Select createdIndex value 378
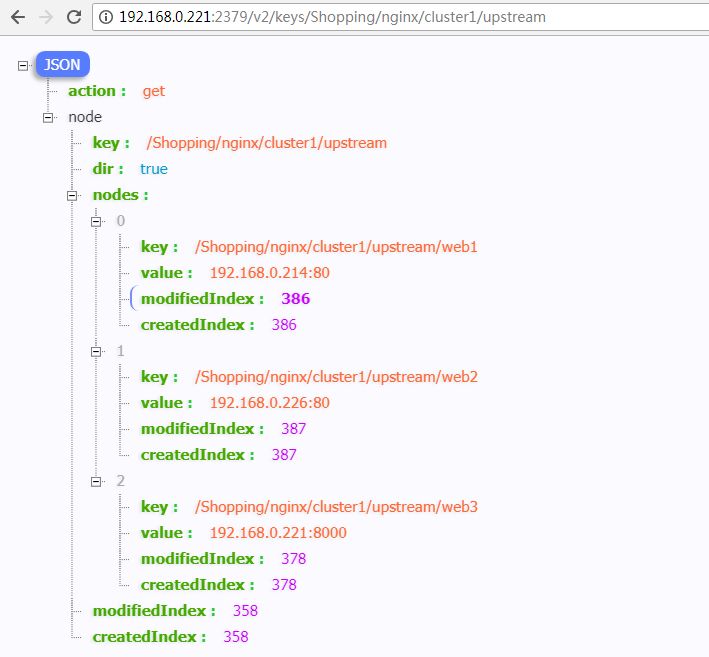Screen dimensions: 709x657 click(284, 585)
